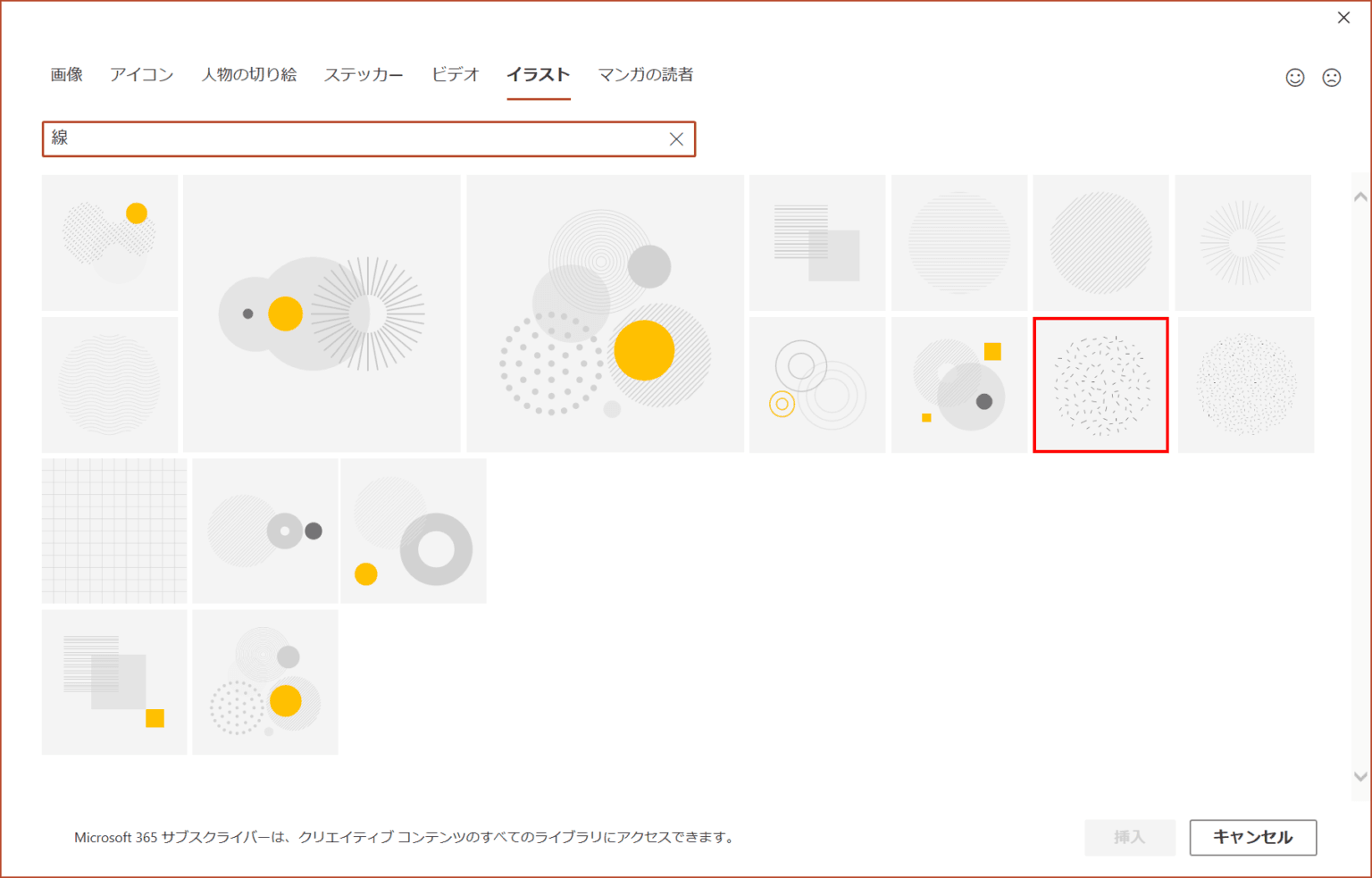Select the wavy lines circle illustration

pos(109,385)
